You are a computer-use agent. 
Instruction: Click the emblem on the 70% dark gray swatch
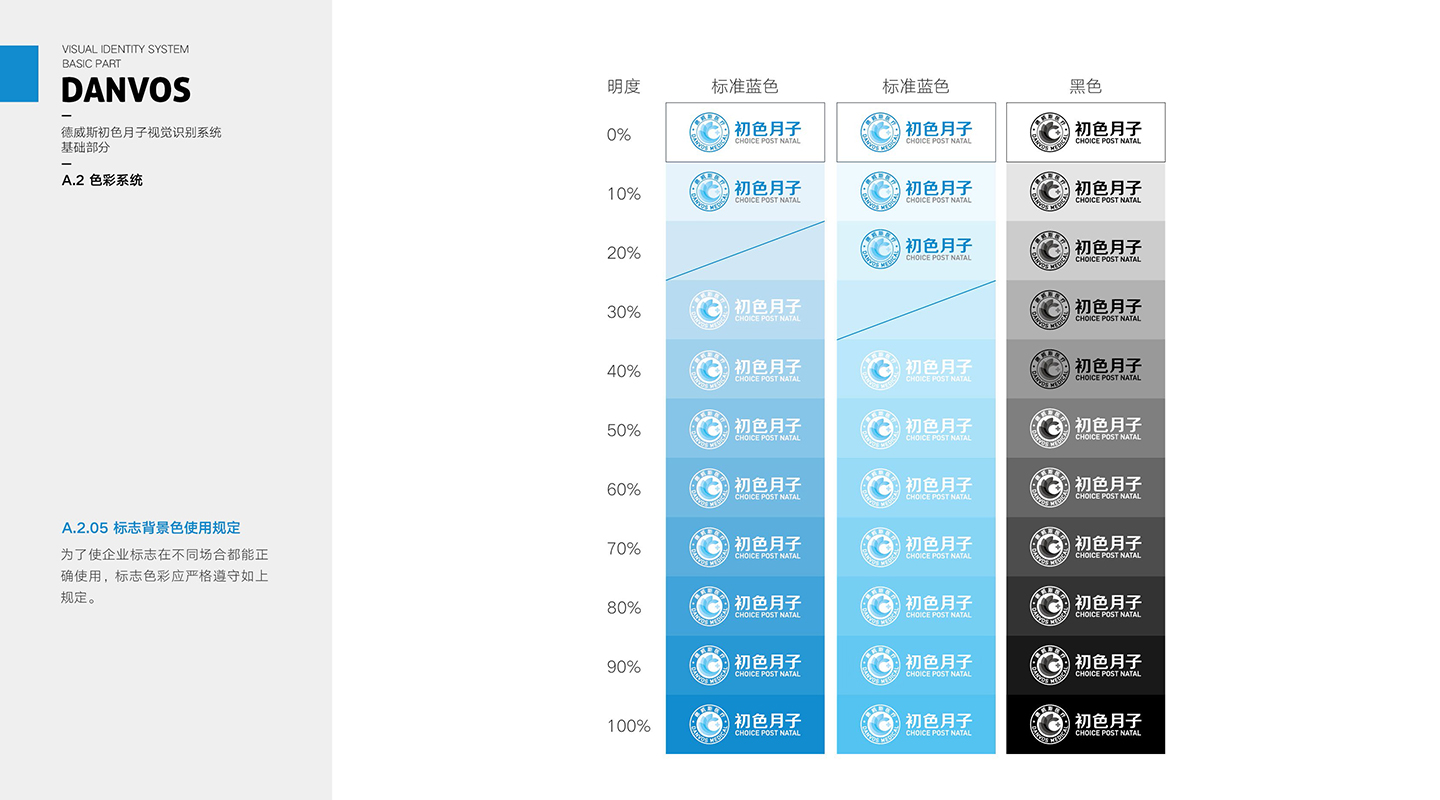1050,547
